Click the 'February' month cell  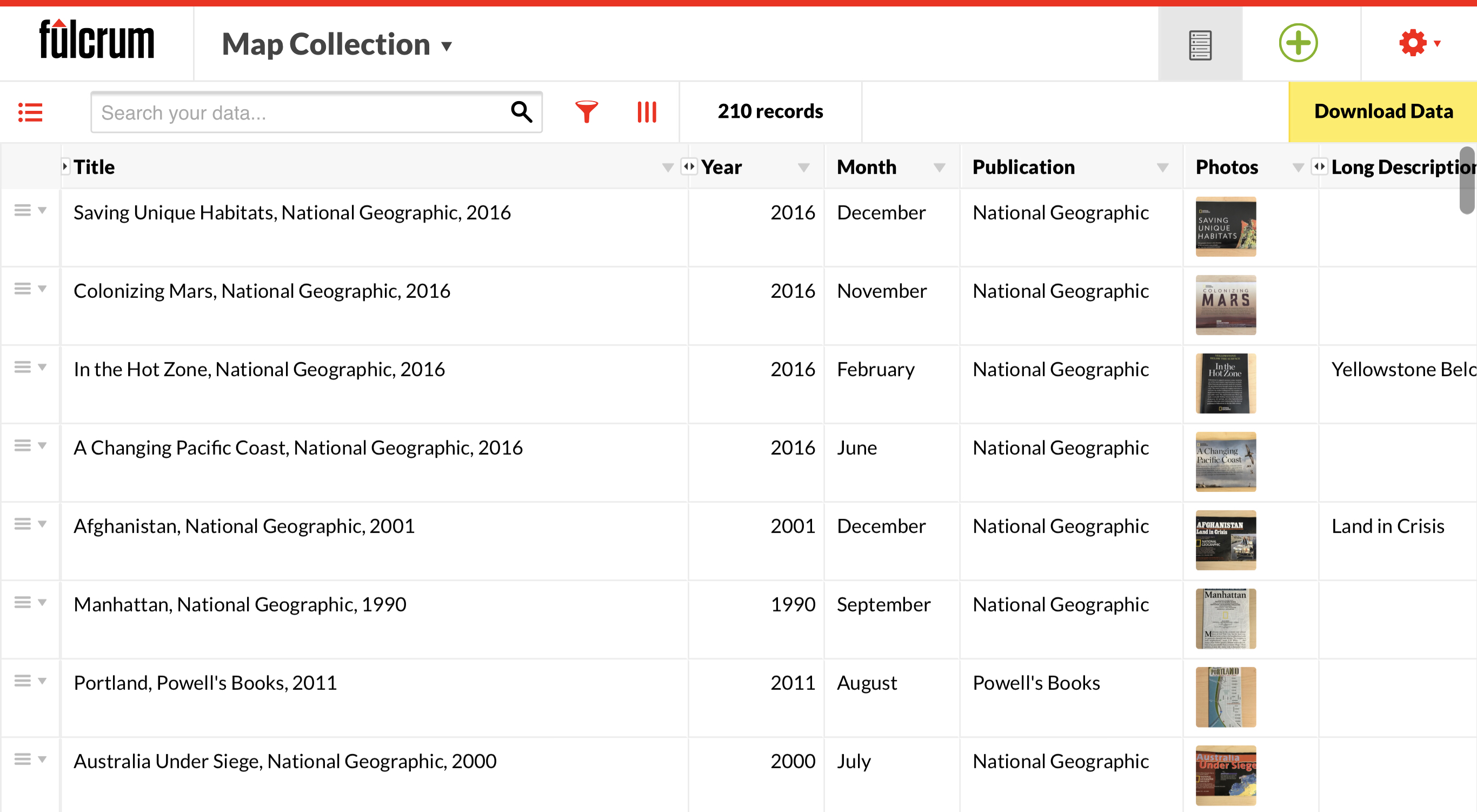coord(875,370)
